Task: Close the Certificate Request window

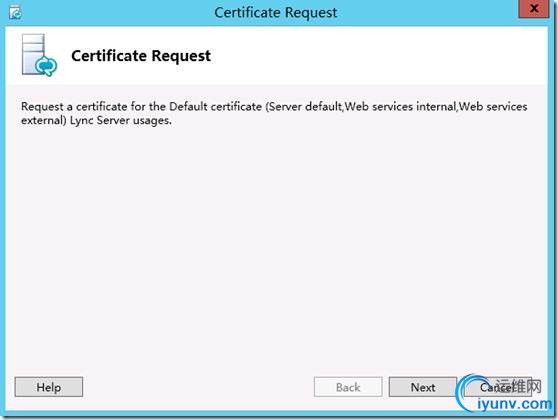Action: [533, 9]
